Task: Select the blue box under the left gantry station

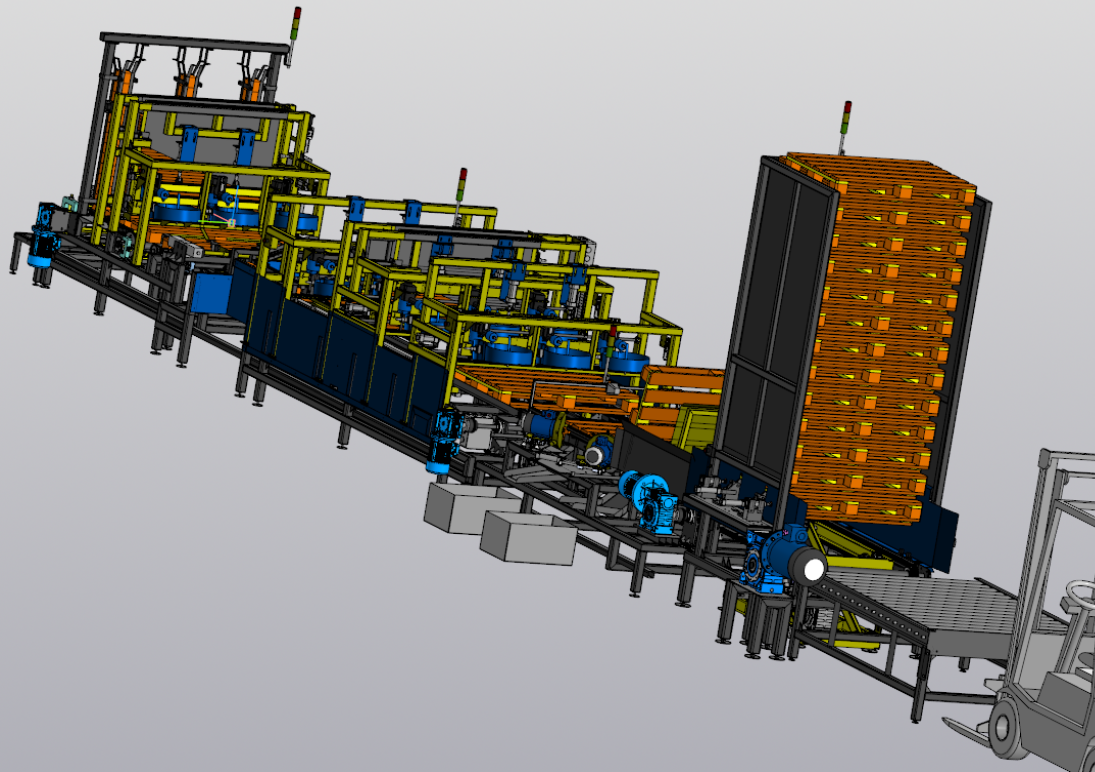Action: (x=212, y=294)
